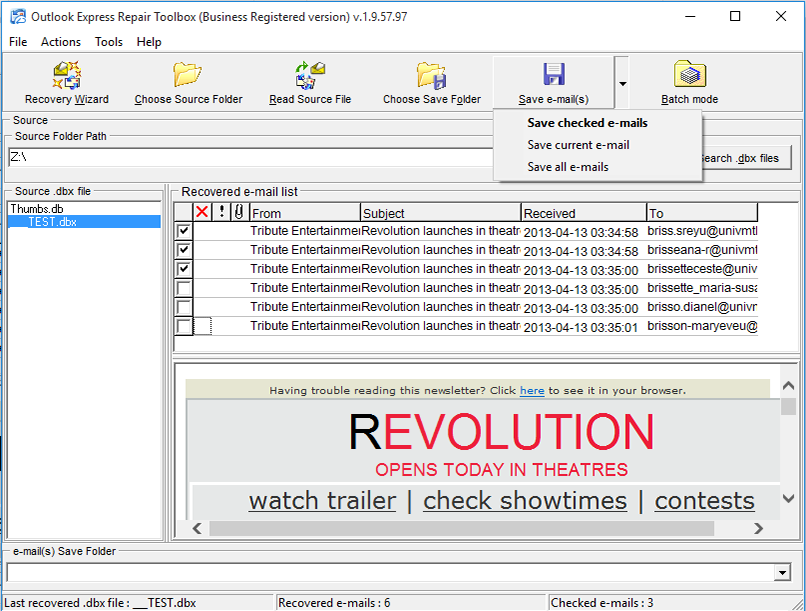Click the 'contests' link
This screenshot has width=806, height=611.
coord(704,501)
